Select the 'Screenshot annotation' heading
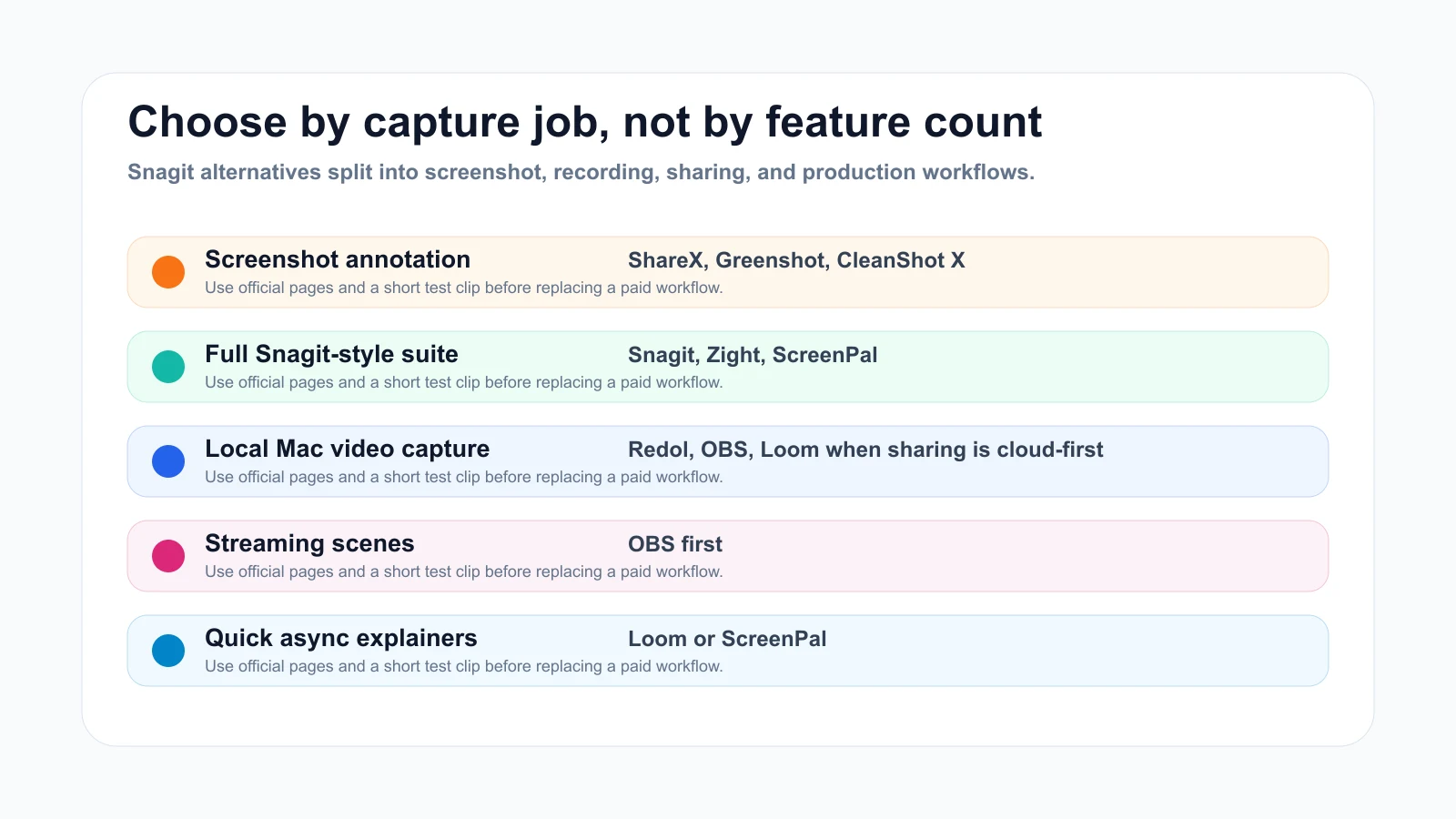The image size is (1456, 819). 338,259
